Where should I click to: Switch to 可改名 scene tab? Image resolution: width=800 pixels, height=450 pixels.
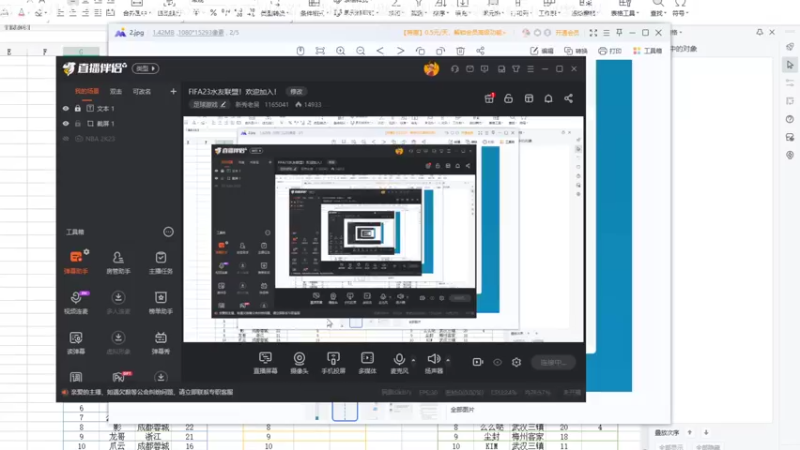pyautogui.click(x=142, y=91)
